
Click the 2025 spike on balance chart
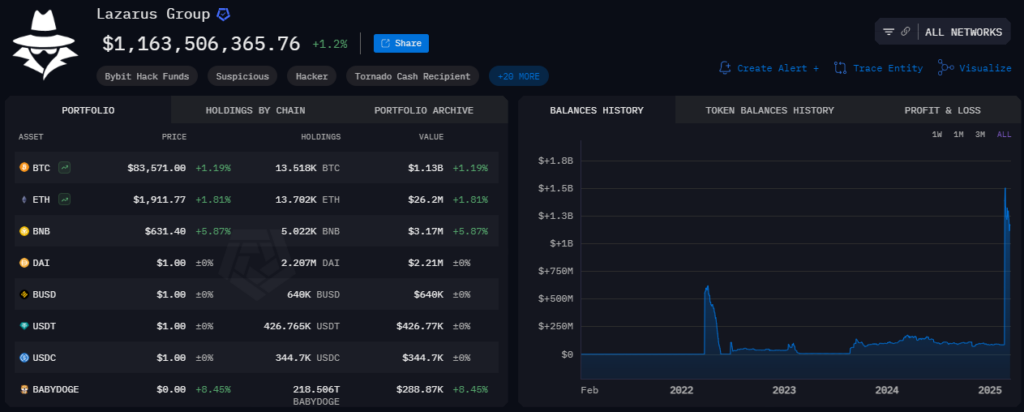1005,189
